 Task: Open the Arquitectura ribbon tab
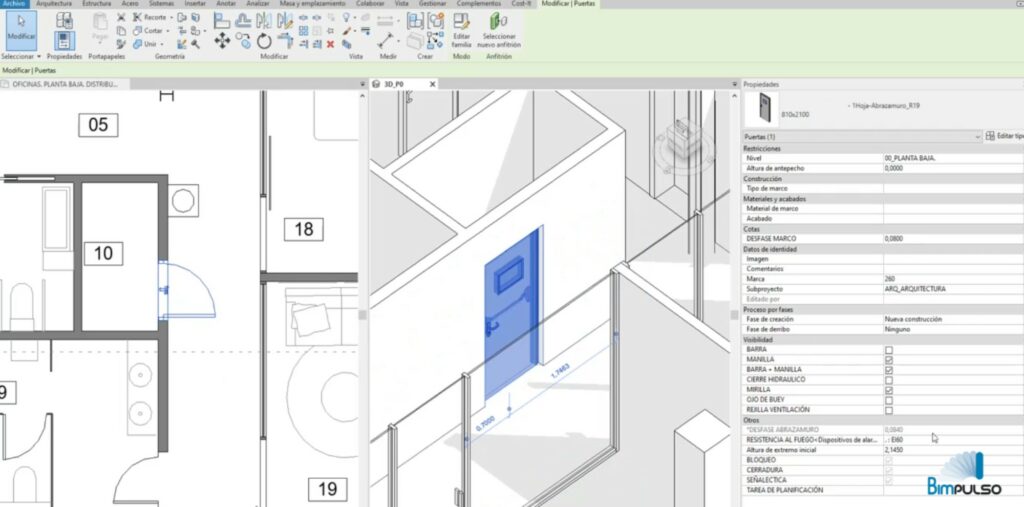point(54,4)
